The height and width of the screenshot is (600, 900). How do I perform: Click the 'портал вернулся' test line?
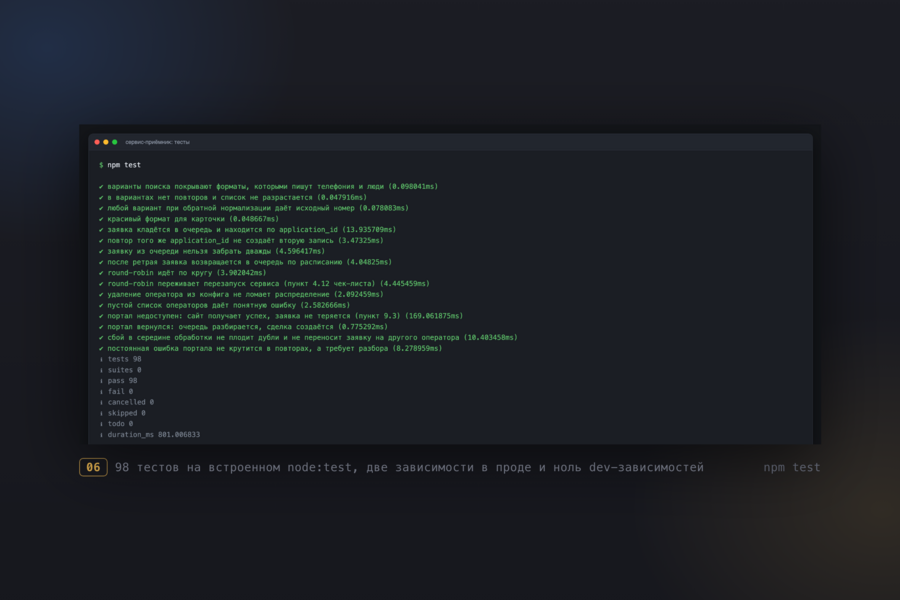coord(243,327)
